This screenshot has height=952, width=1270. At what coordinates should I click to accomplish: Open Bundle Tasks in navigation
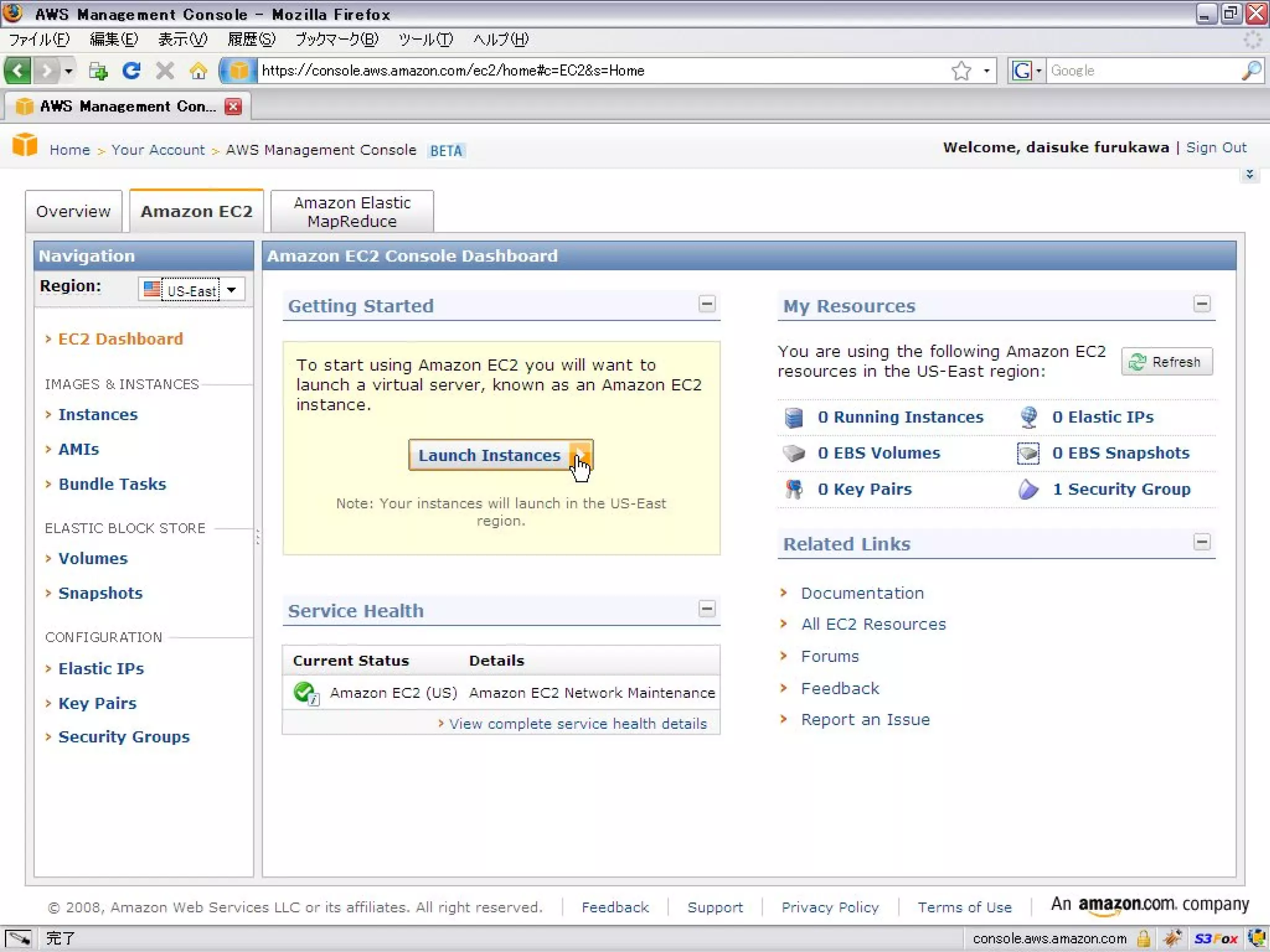click(x=112, y=483)
